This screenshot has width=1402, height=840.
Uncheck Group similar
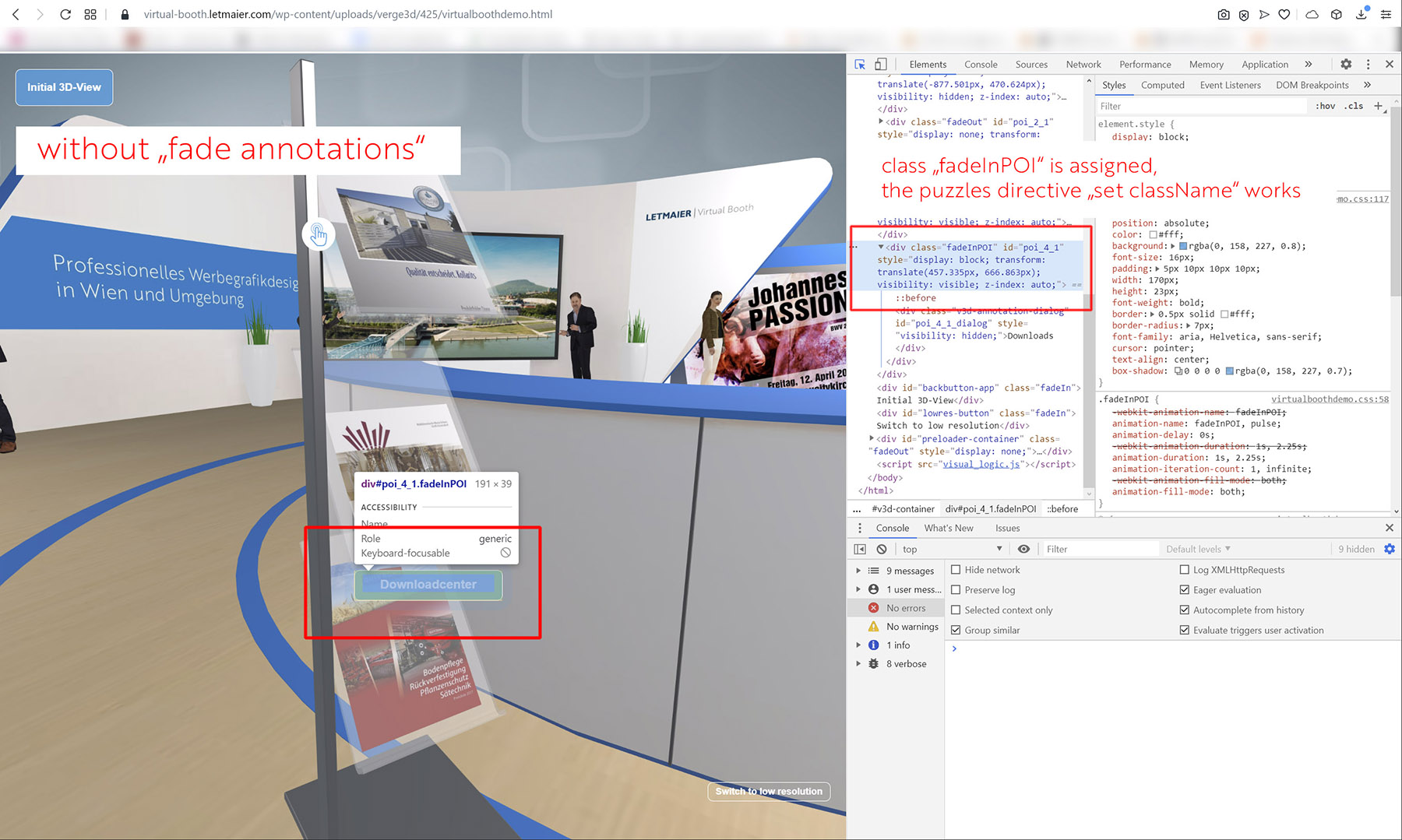coord(956,631)
